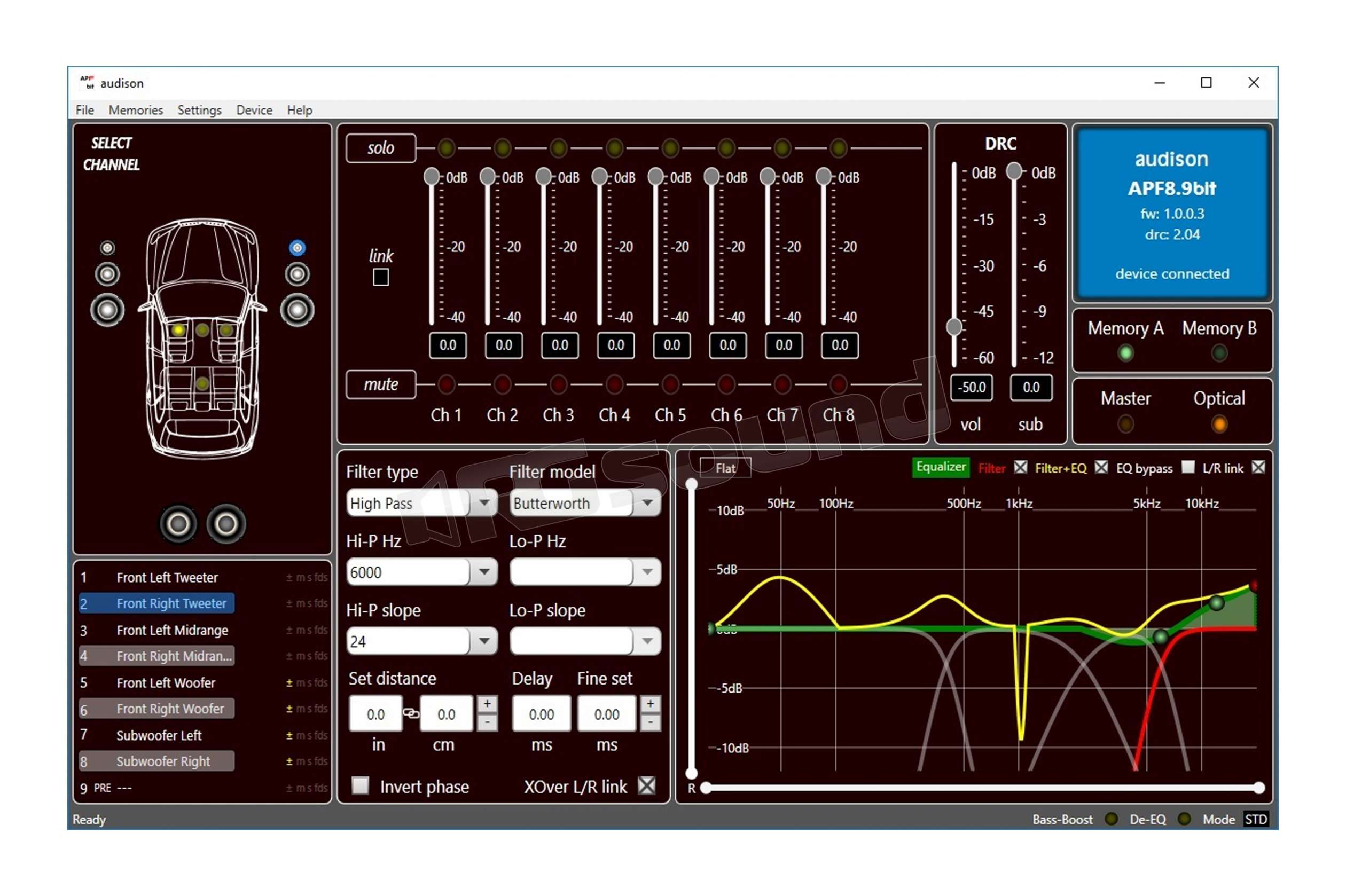Toggle the L/R link checkbox
The width and height of the screenshot is (1346, 896).
(1258, 467)
